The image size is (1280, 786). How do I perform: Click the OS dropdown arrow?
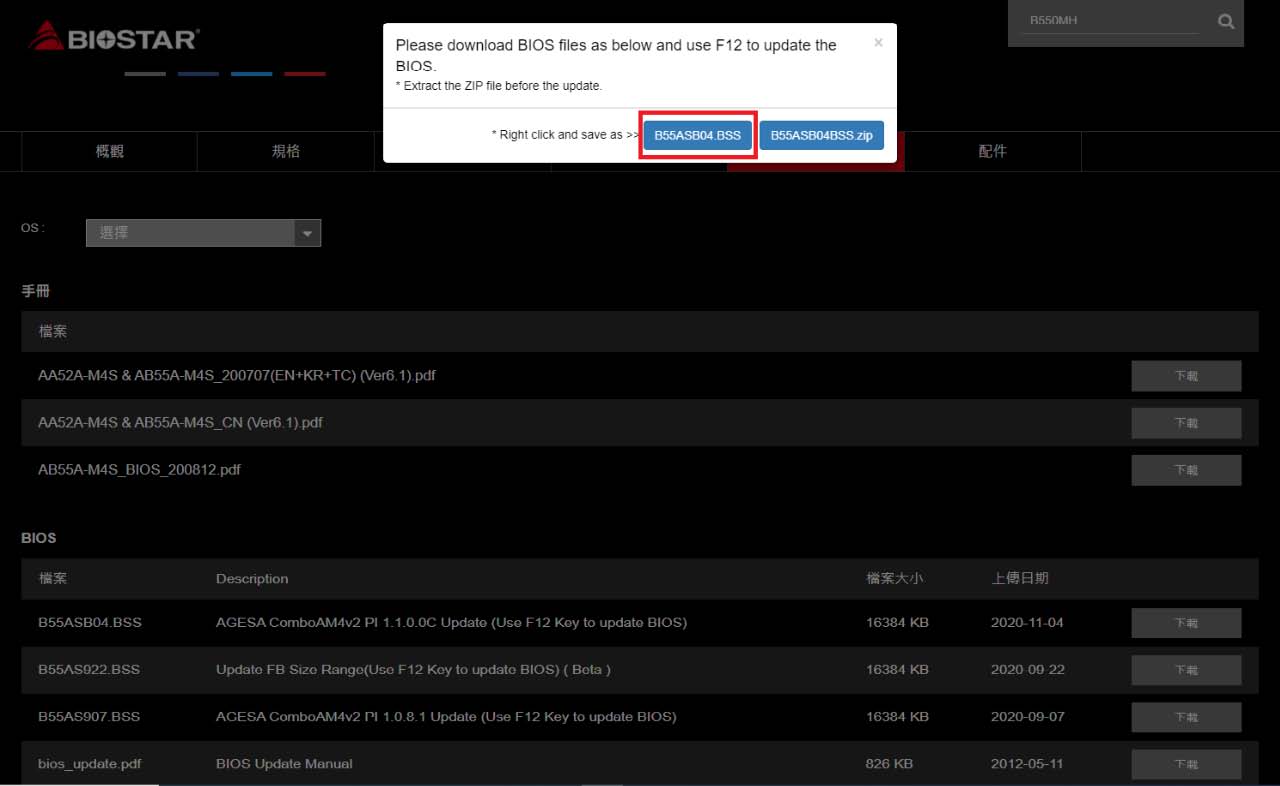(307, 233)
